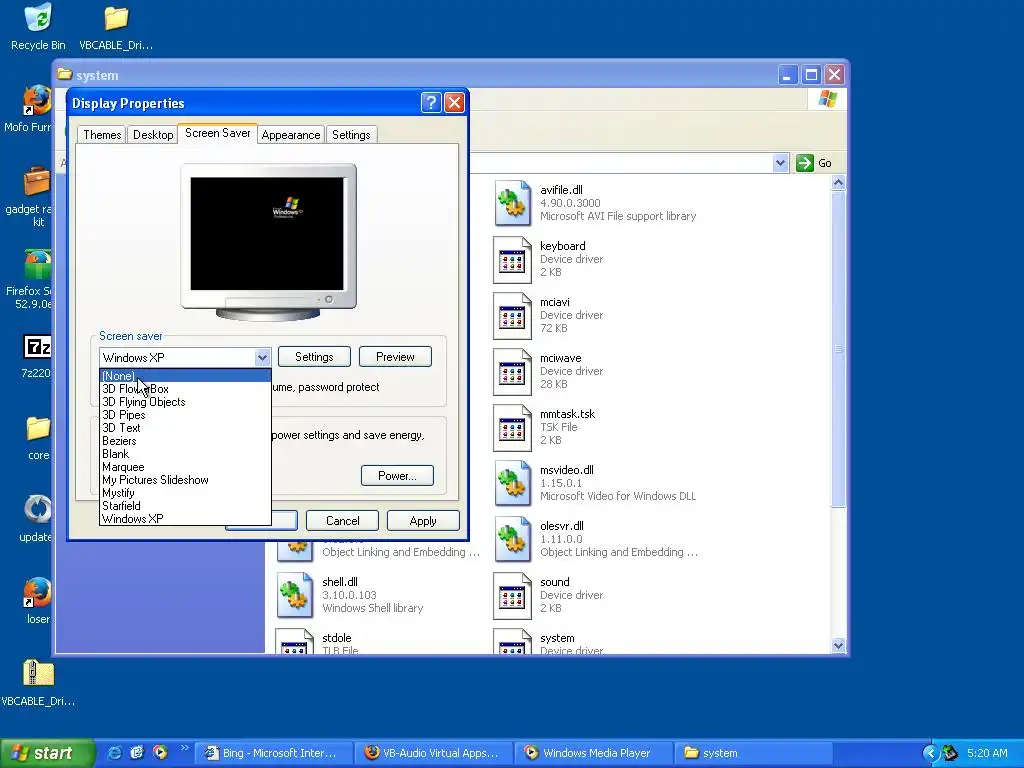Select the gadget ra kit briefcase icon
The image size is (1024, 768).
pyautogui.click(x=37, y=182)
